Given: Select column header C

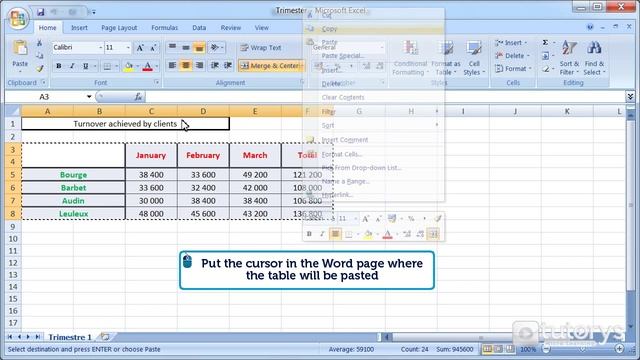Looking at the screenshot, I should pos(151,111).
